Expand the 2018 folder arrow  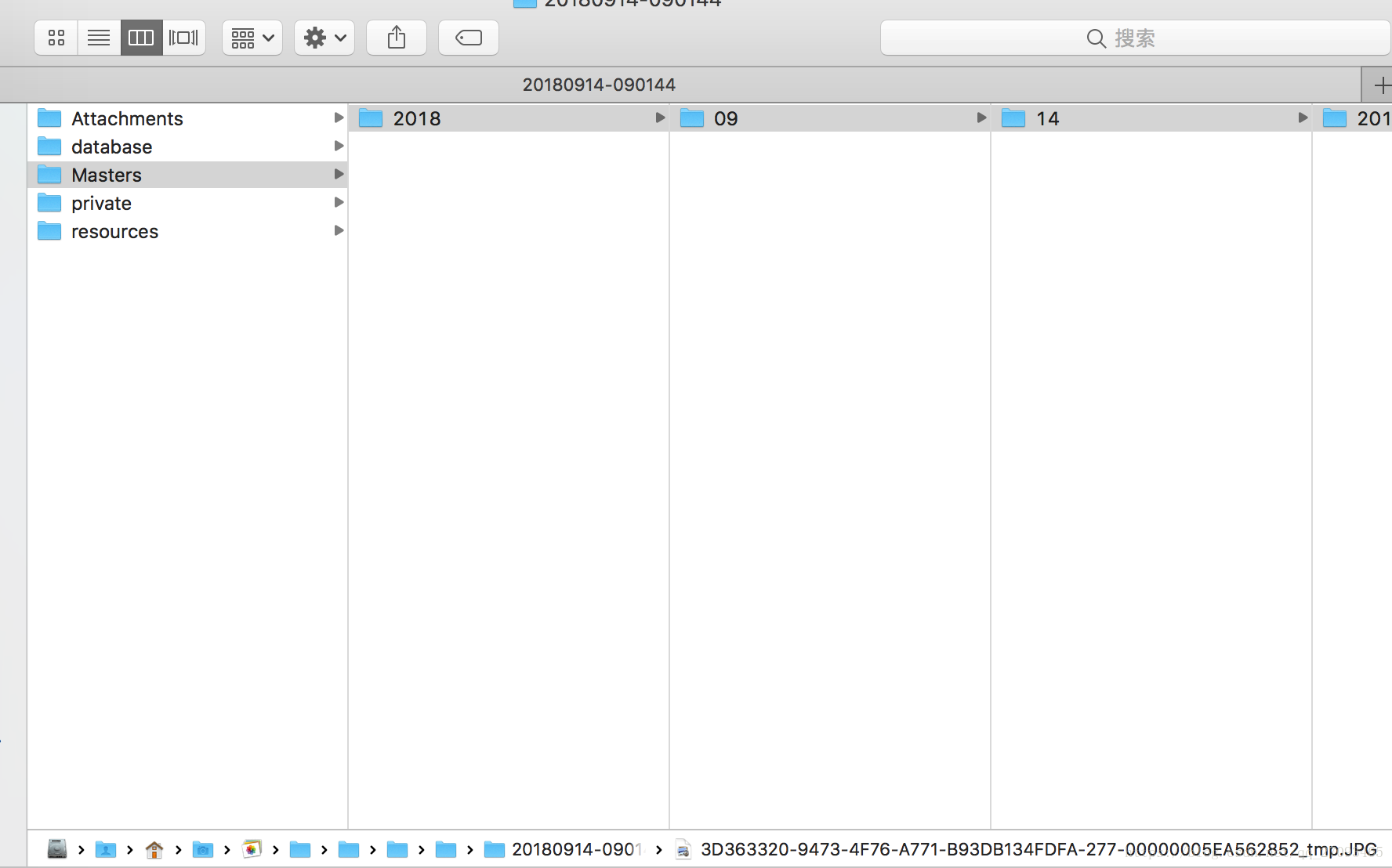[660, 118]
